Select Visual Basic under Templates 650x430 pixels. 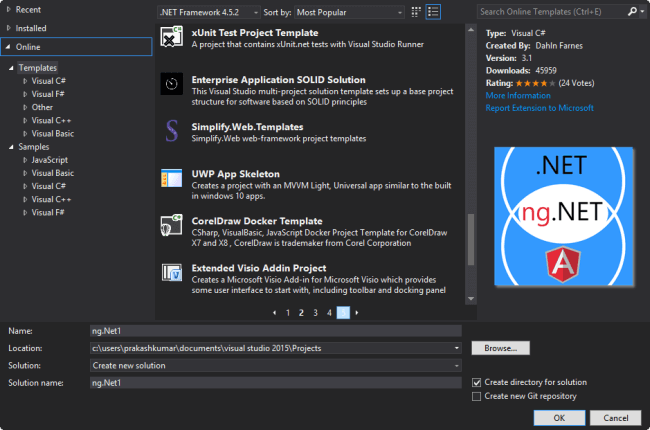53,134
